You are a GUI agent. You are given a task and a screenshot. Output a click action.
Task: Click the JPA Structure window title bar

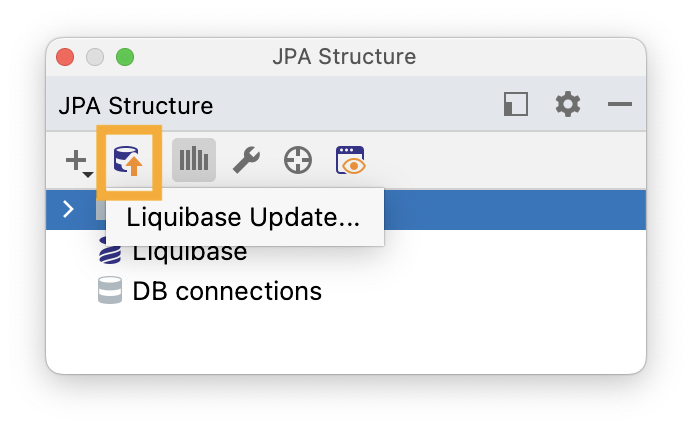[344, 56]
